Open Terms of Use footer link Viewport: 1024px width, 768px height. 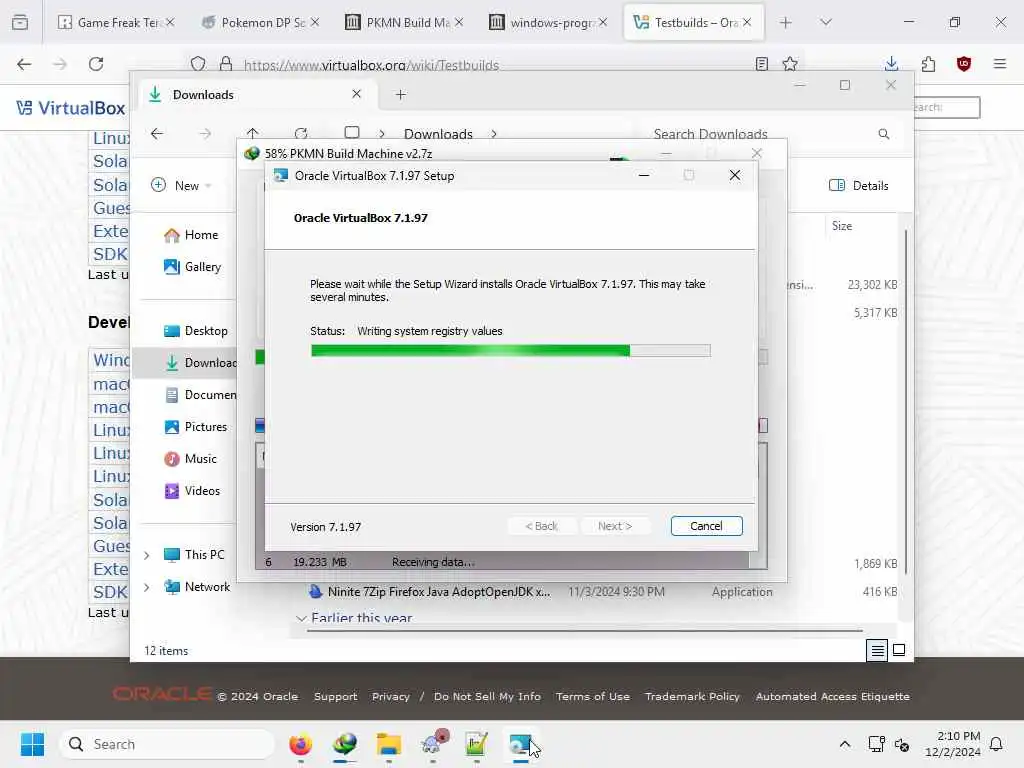[592, 696]
